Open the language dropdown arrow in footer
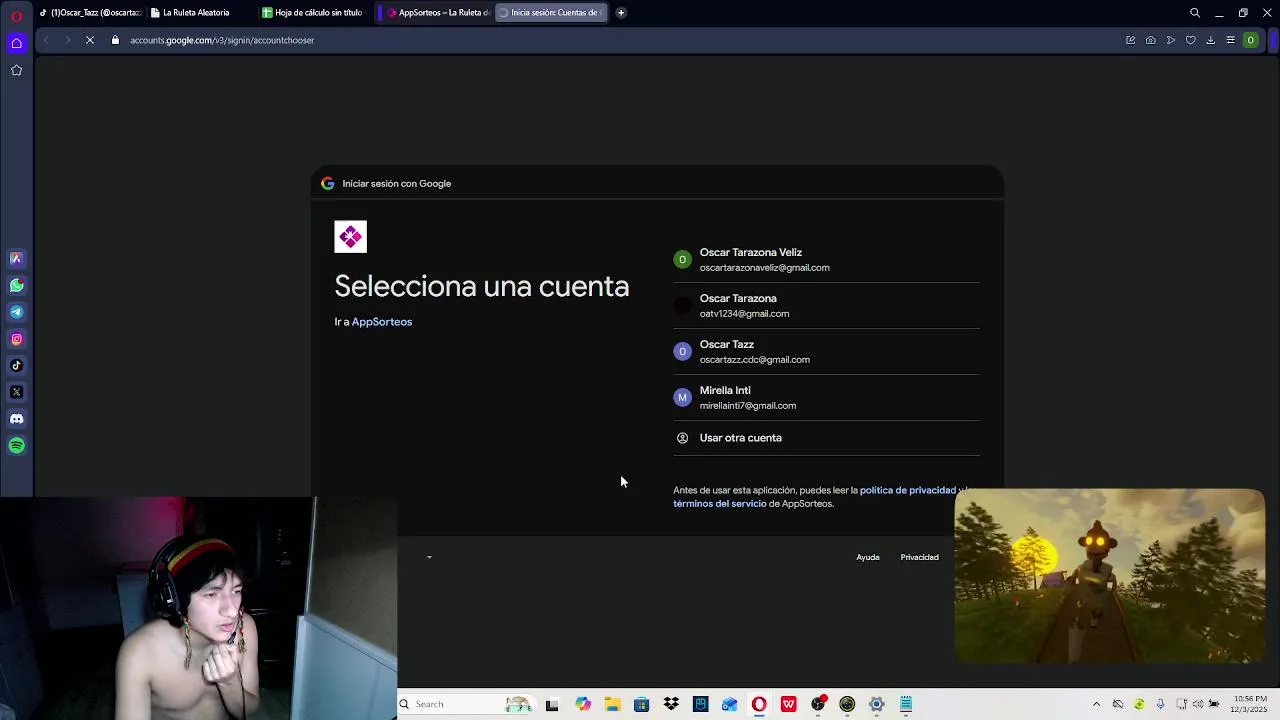This screenshot has height=720, width=1280. (x=429, y=557)
